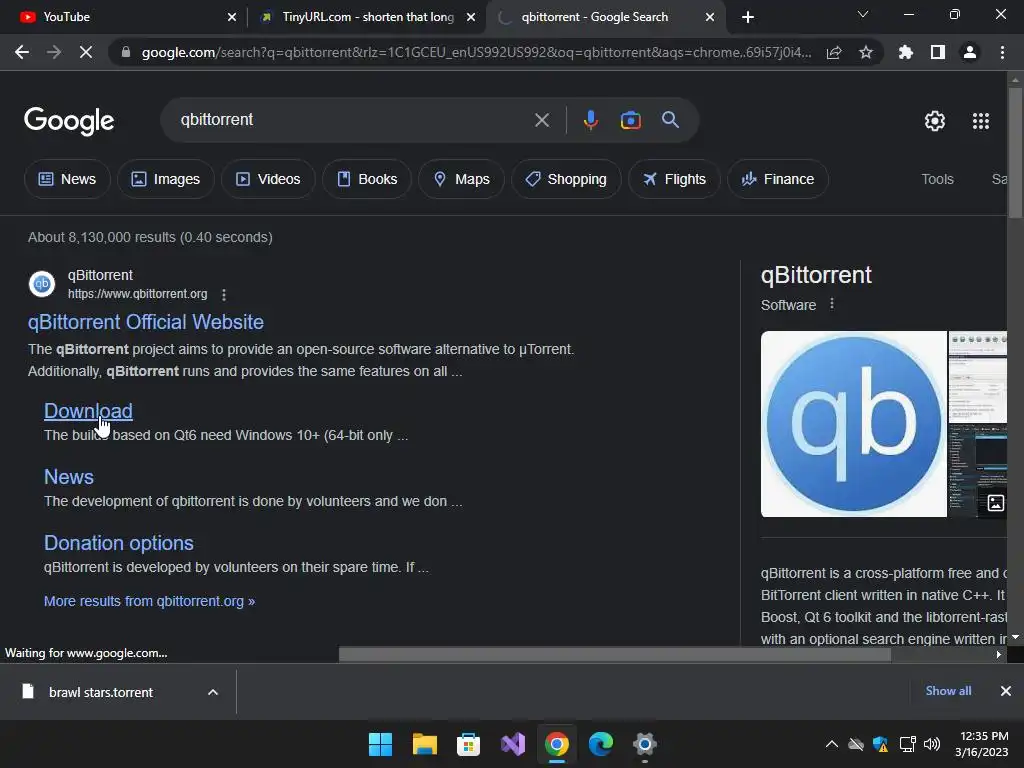This screenshot has height=768, width=1024.
Task: Toggle Chrome side panel
Action: [938, 52]
